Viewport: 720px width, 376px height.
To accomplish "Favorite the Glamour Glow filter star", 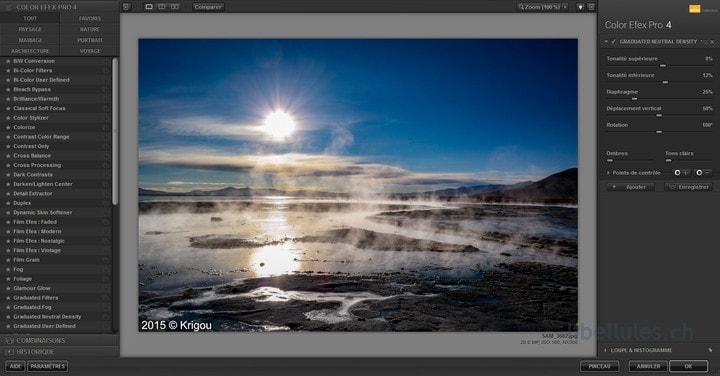I will click(8, 288).
